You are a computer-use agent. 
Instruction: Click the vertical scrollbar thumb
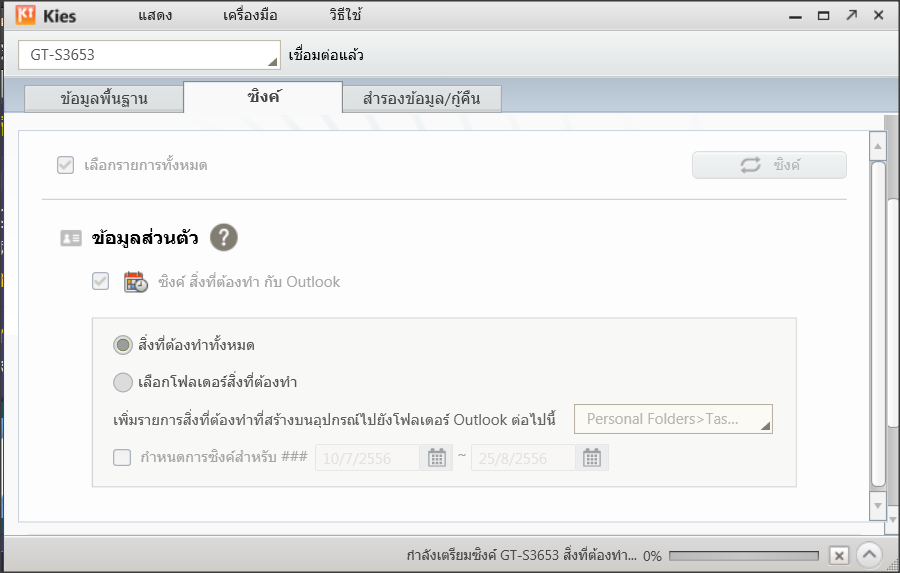[x=878, y=324]
